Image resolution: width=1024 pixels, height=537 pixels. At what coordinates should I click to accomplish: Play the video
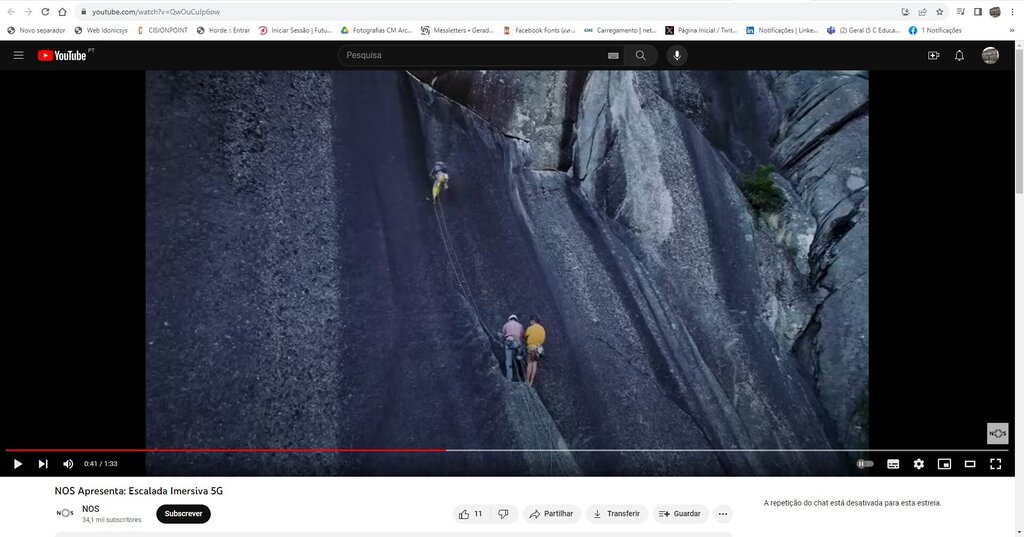[17, 464]
